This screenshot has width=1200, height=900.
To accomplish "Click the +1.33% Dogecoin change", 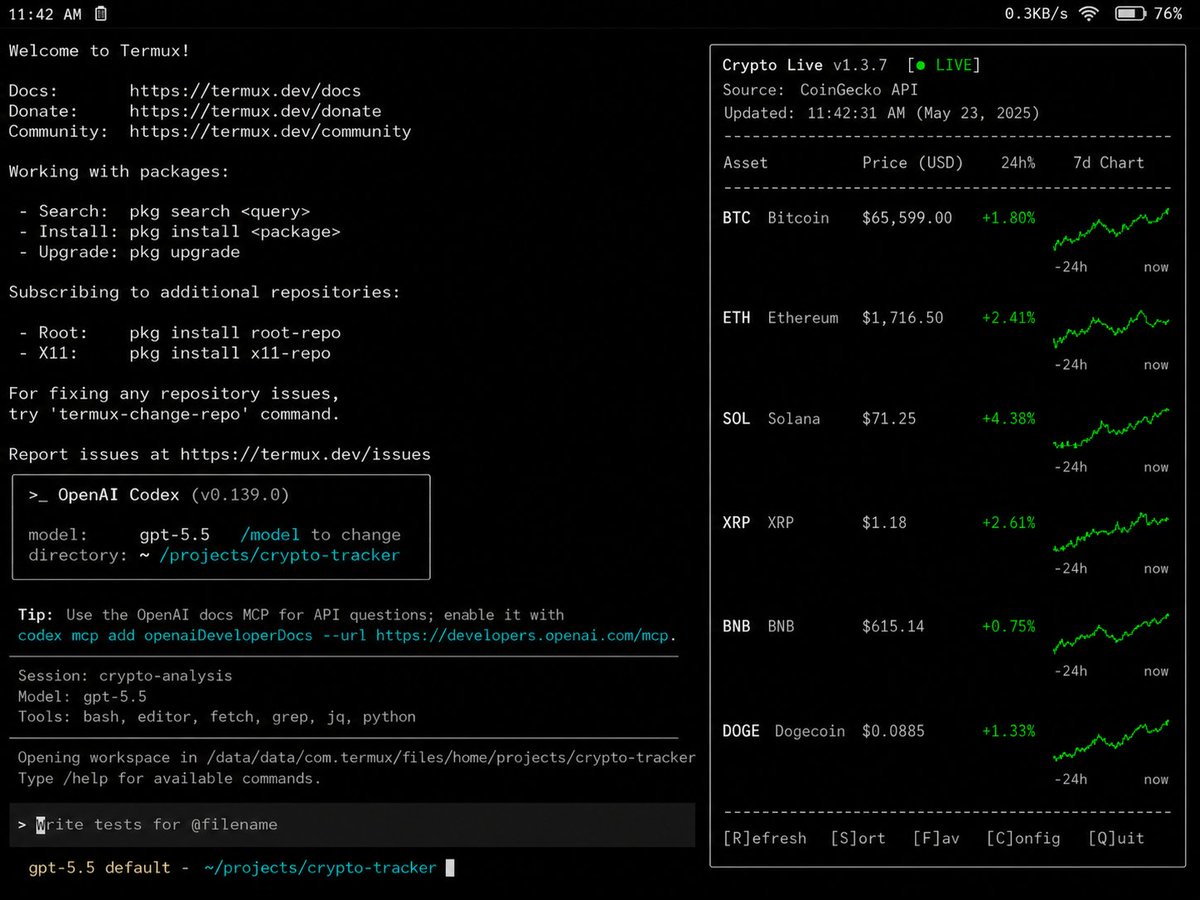I will click(x=1008, y=731).
